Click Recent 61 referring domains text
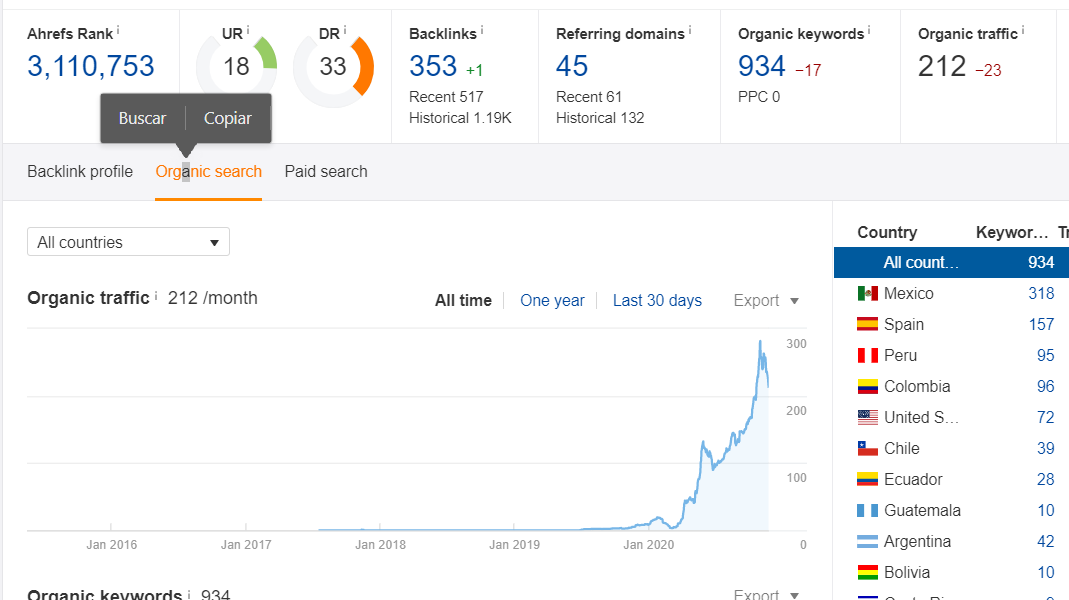This screenshot has width=1069, height=600. pyautogui.click(x=588, y=97)
